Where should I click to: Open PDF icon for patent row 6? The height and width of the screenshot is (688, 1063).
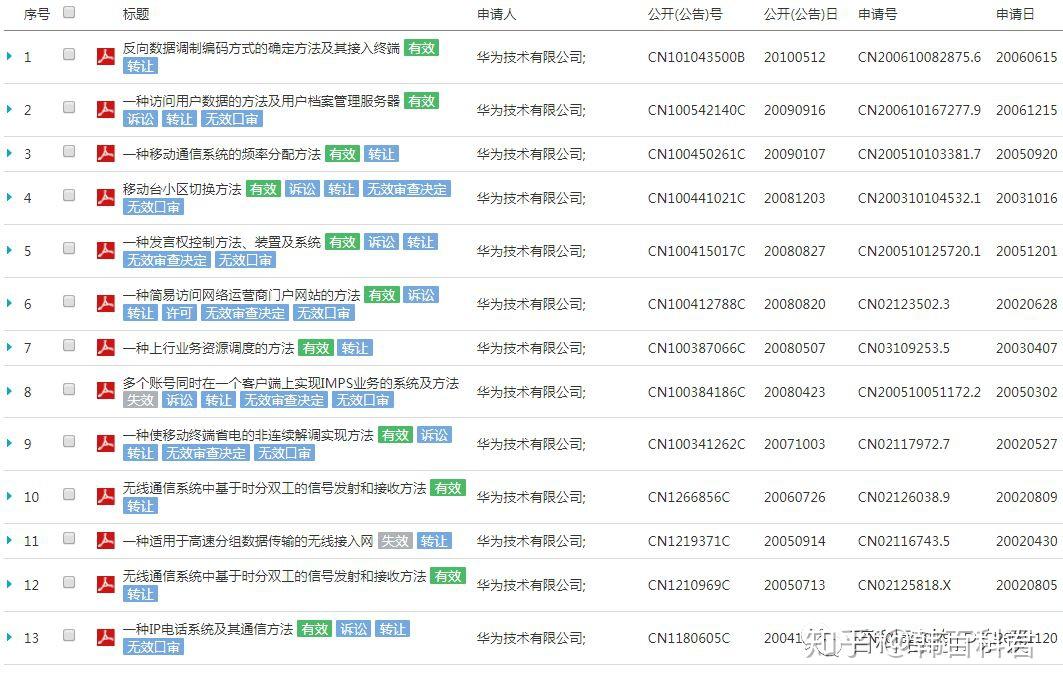[x=105, y=303]
